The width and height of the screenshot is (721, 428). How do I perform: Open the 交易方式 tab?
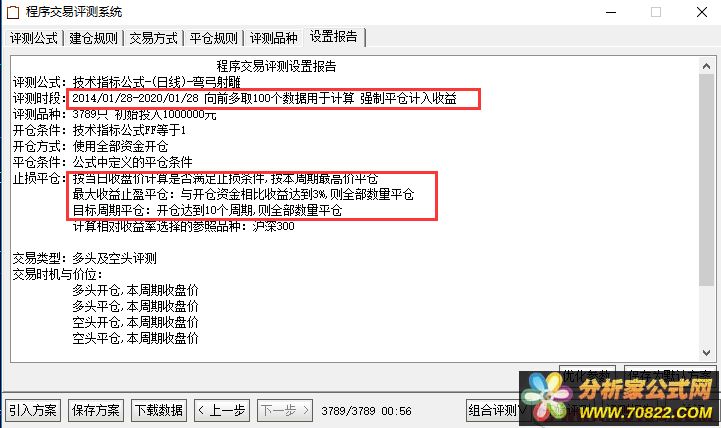coord(153,38)
